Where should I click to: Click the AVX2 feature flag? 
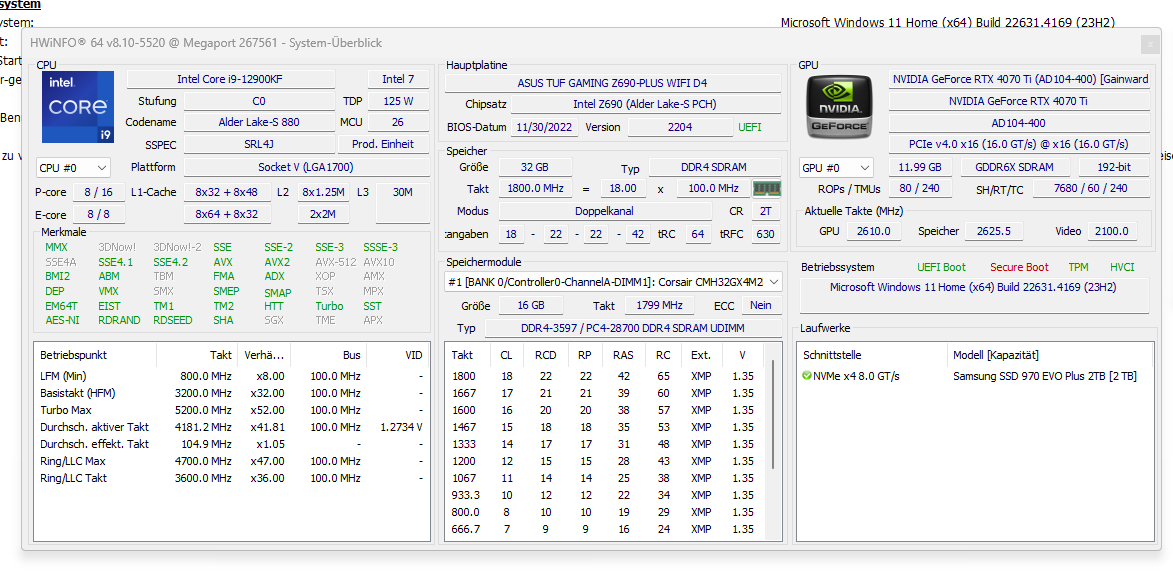coord(277,262)
